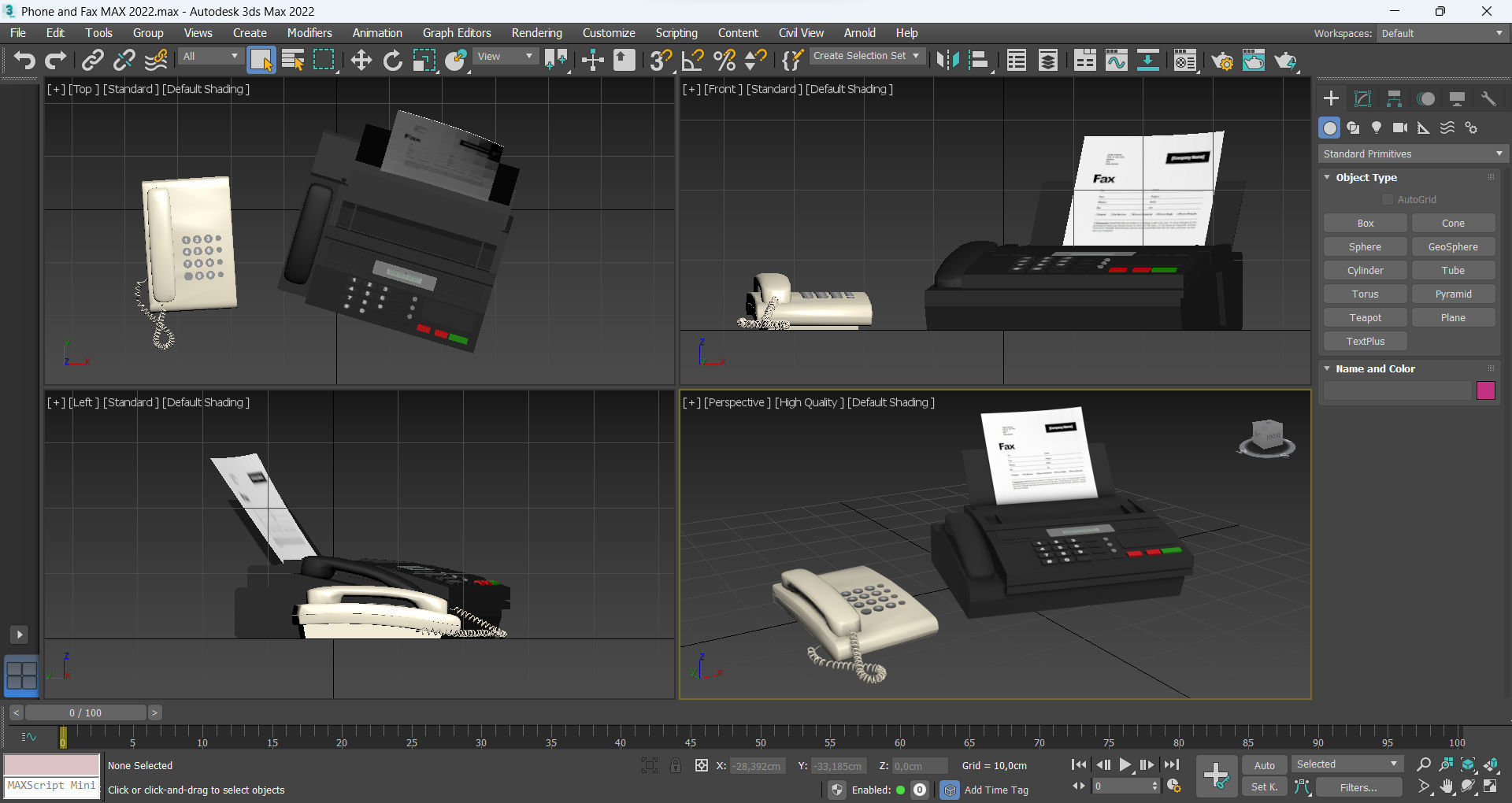Click the Undo arrow icon
Screen dimensions: 1512x803
click(24, 60)
